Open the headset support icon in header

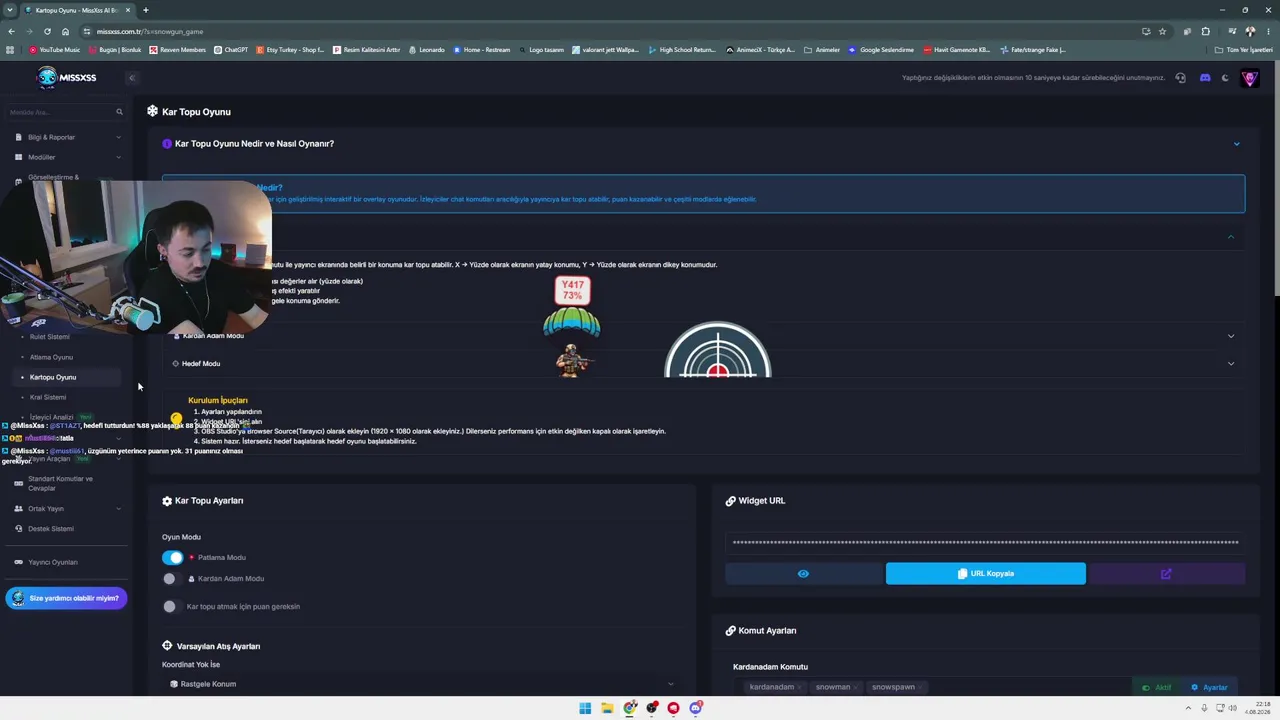(x=1181, y=78)
